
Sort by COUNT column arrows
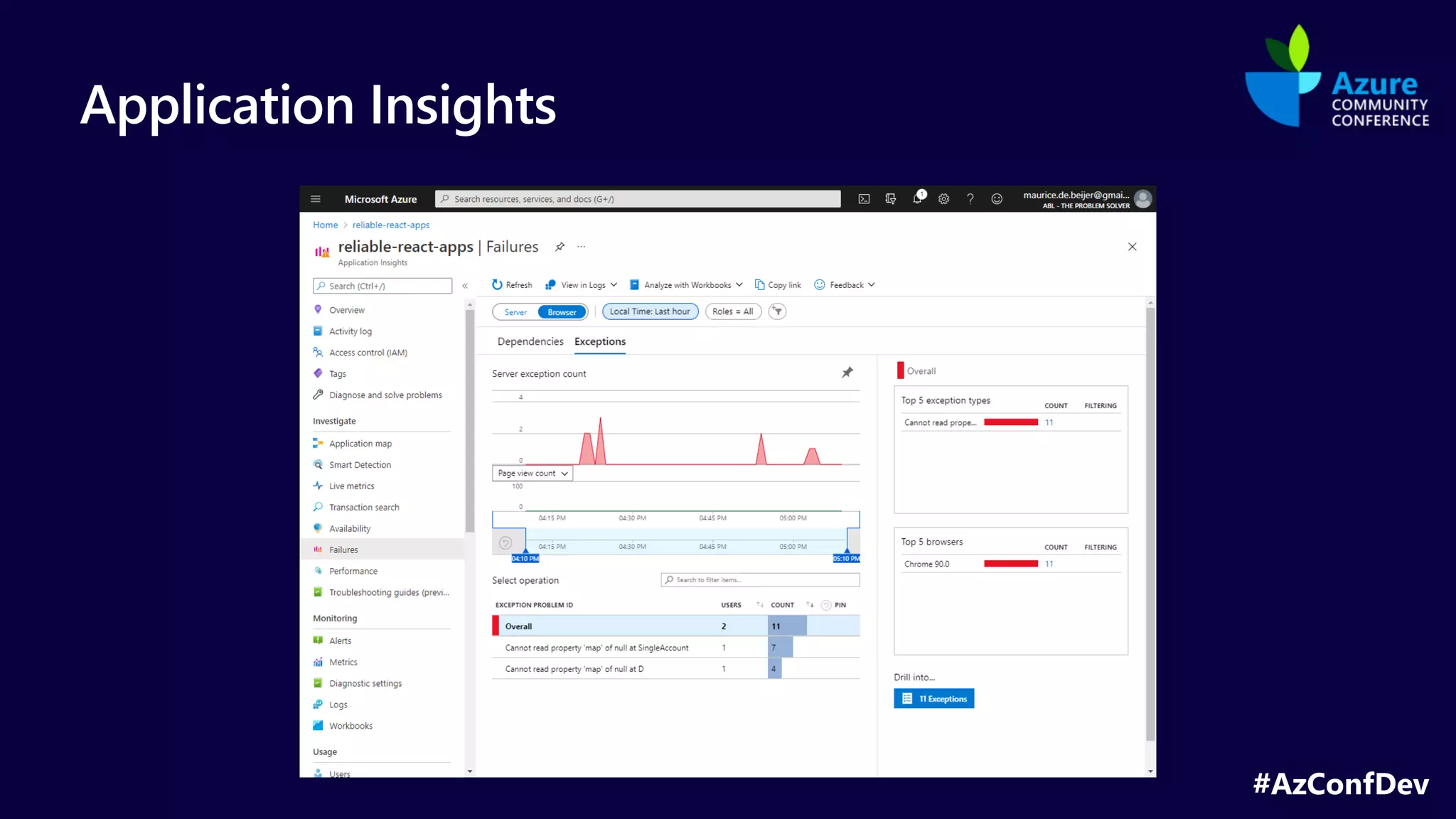(810, 605)
